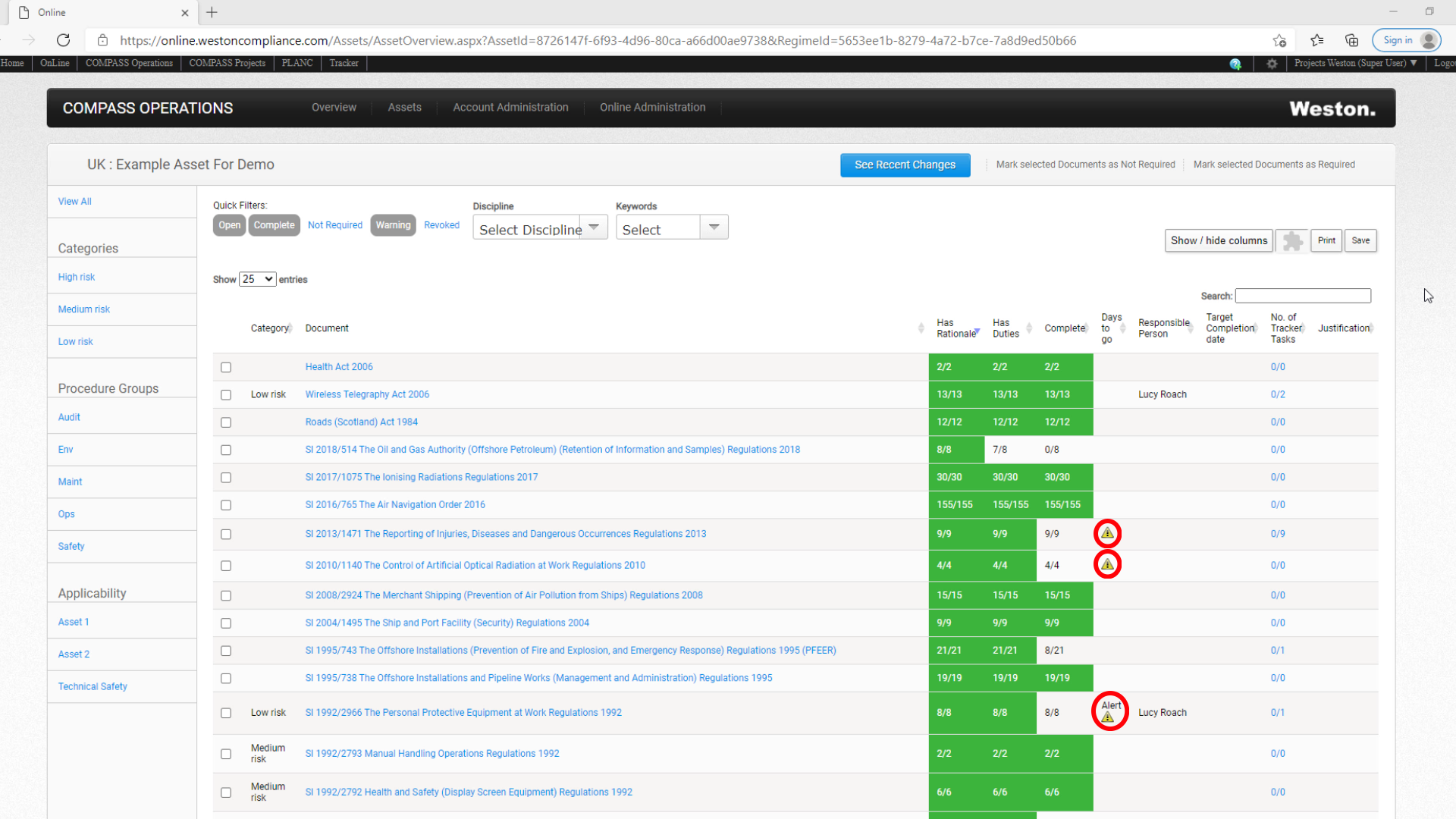Open a new browser tab
This screenshot has height=819, width=1456.
212,12
